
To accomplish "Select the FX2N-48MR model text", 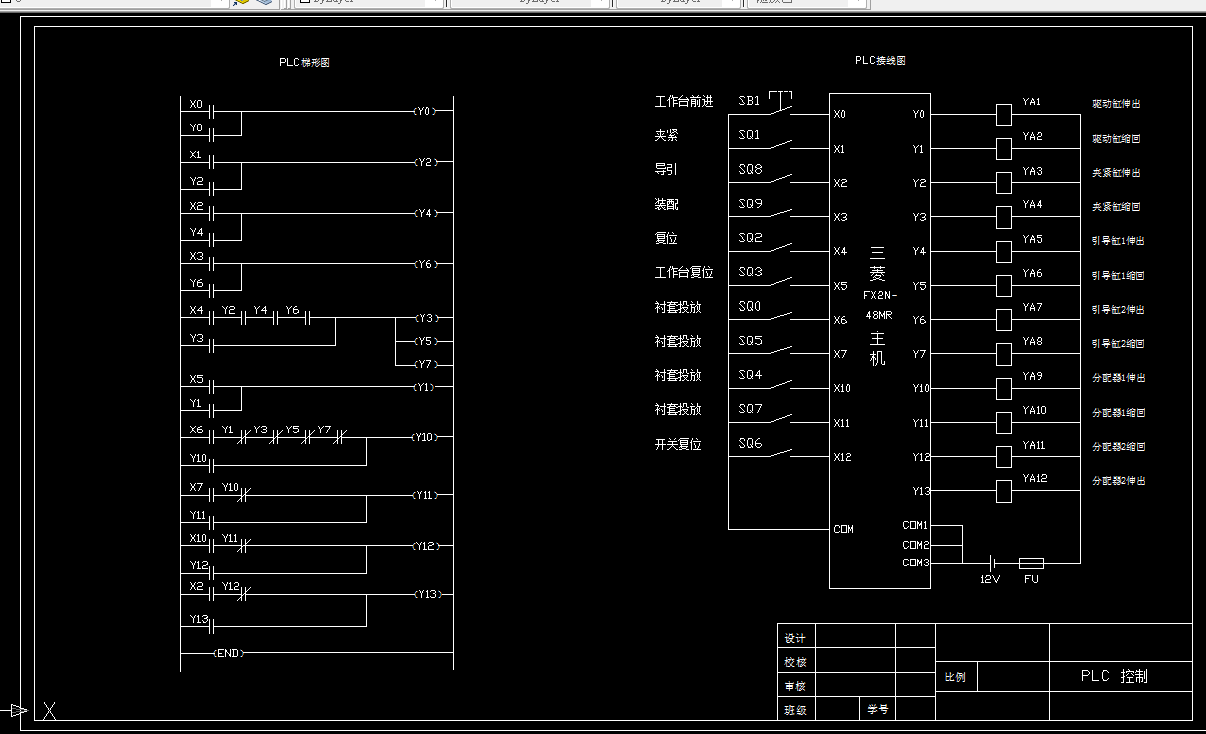I will point(880,305).
